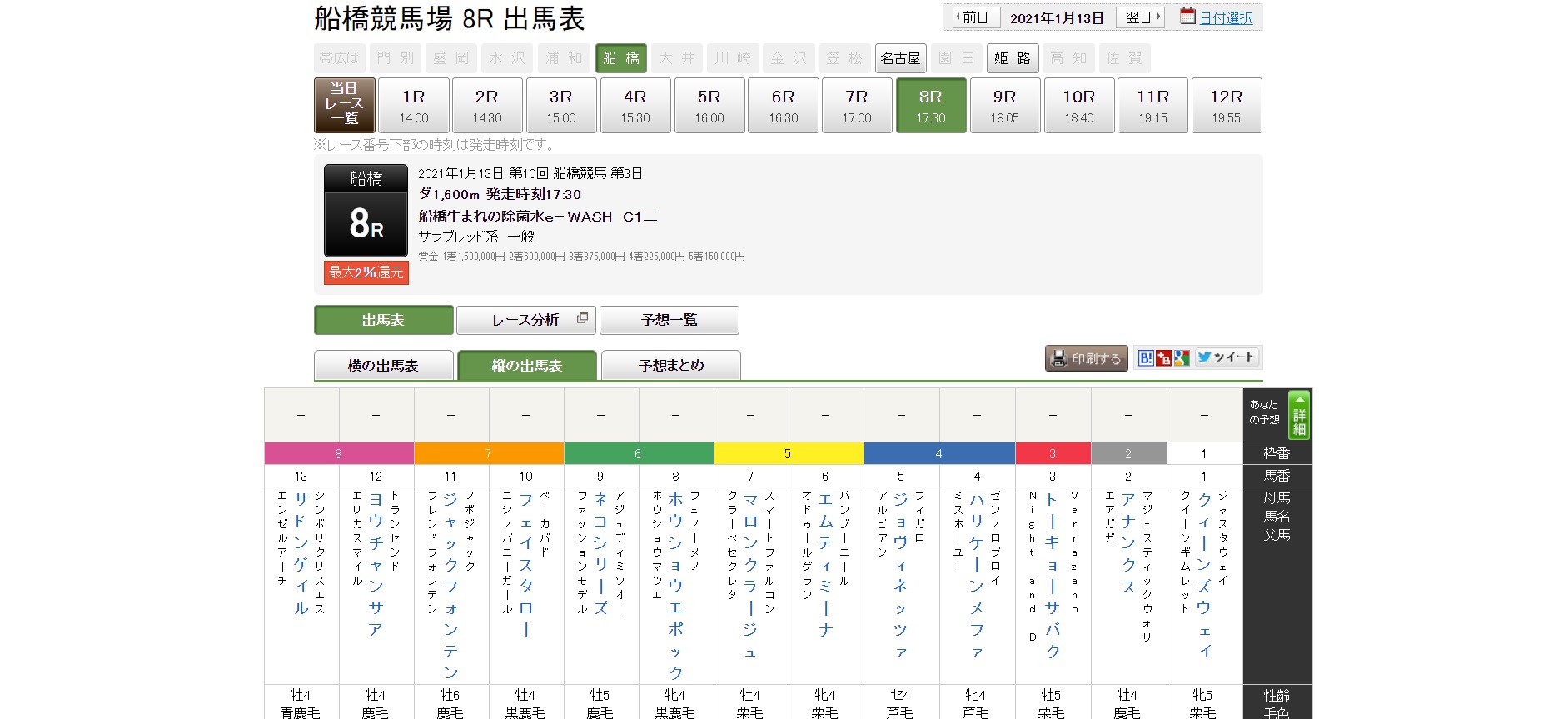1568x719 pixels.
Task: Click the Twitter ツイート button
Action: coord(1226,357)
